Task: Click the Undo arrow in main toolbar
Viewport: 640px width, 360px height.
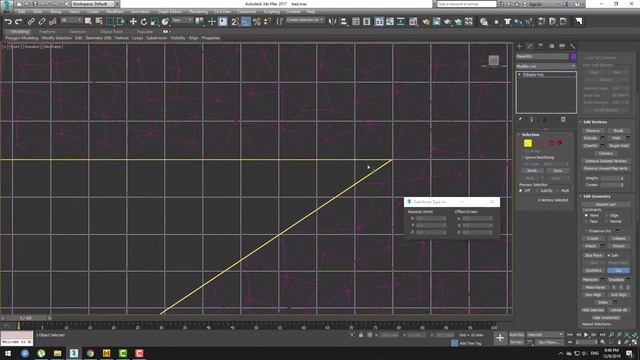Action: [8, 21]
